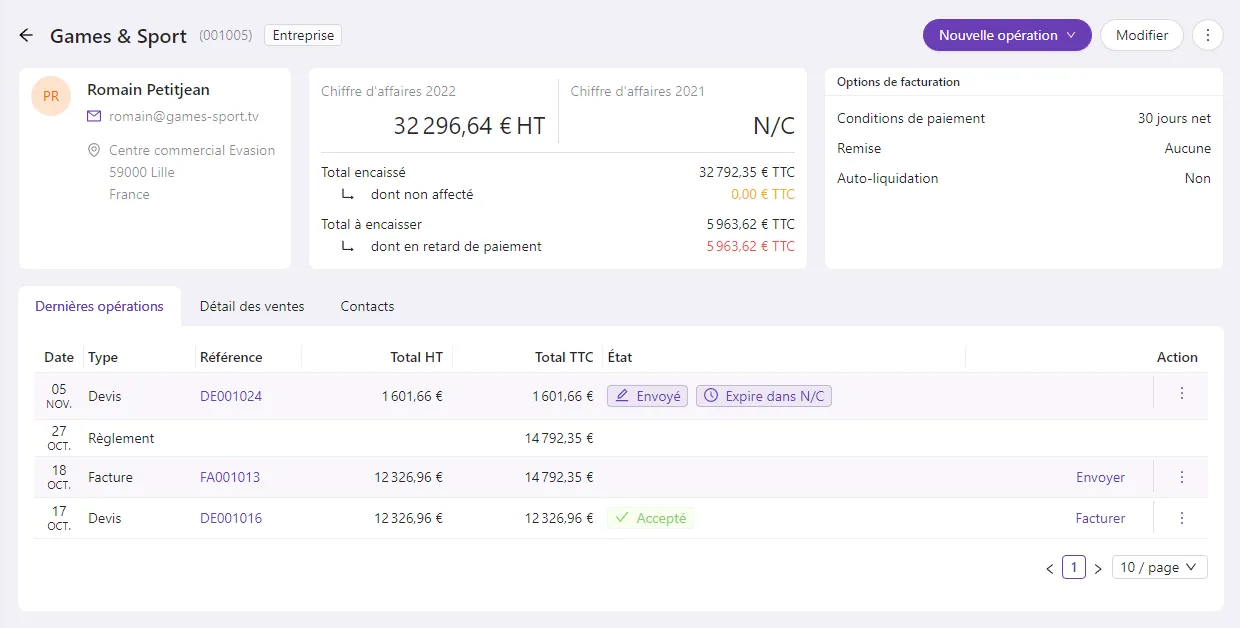
Task: Click the Auto-liquidation label
Action: tap(888, 178)
